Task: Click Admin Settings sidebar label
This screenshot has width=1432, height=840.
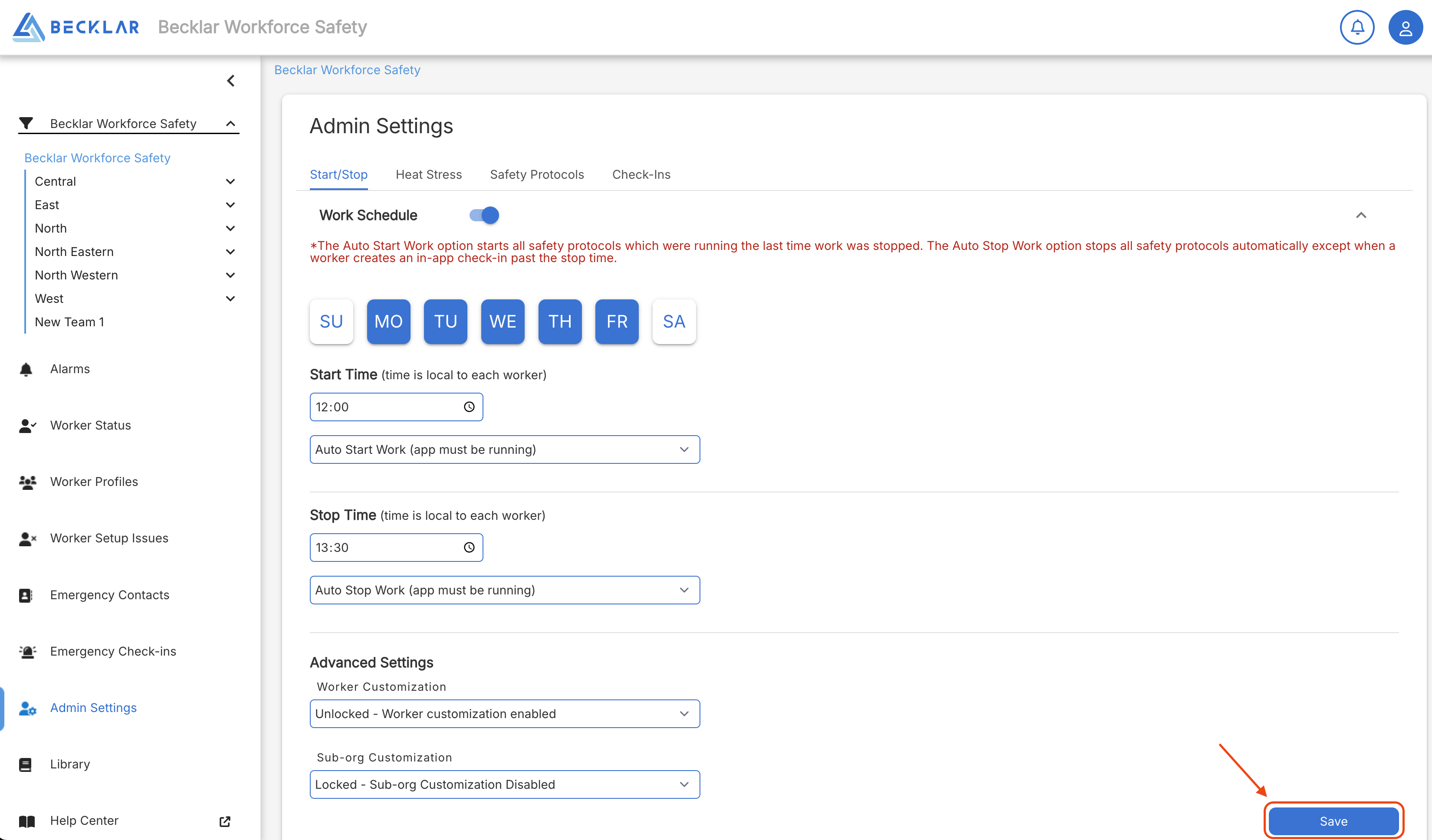Action: tap(93, 708)
